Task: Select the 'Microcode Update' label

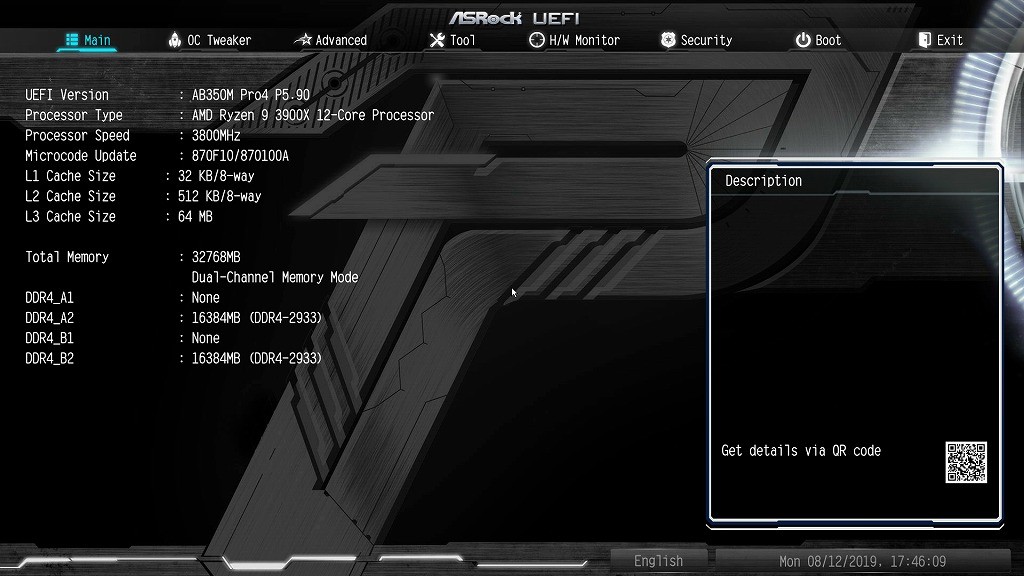Action: coord(81,155)
